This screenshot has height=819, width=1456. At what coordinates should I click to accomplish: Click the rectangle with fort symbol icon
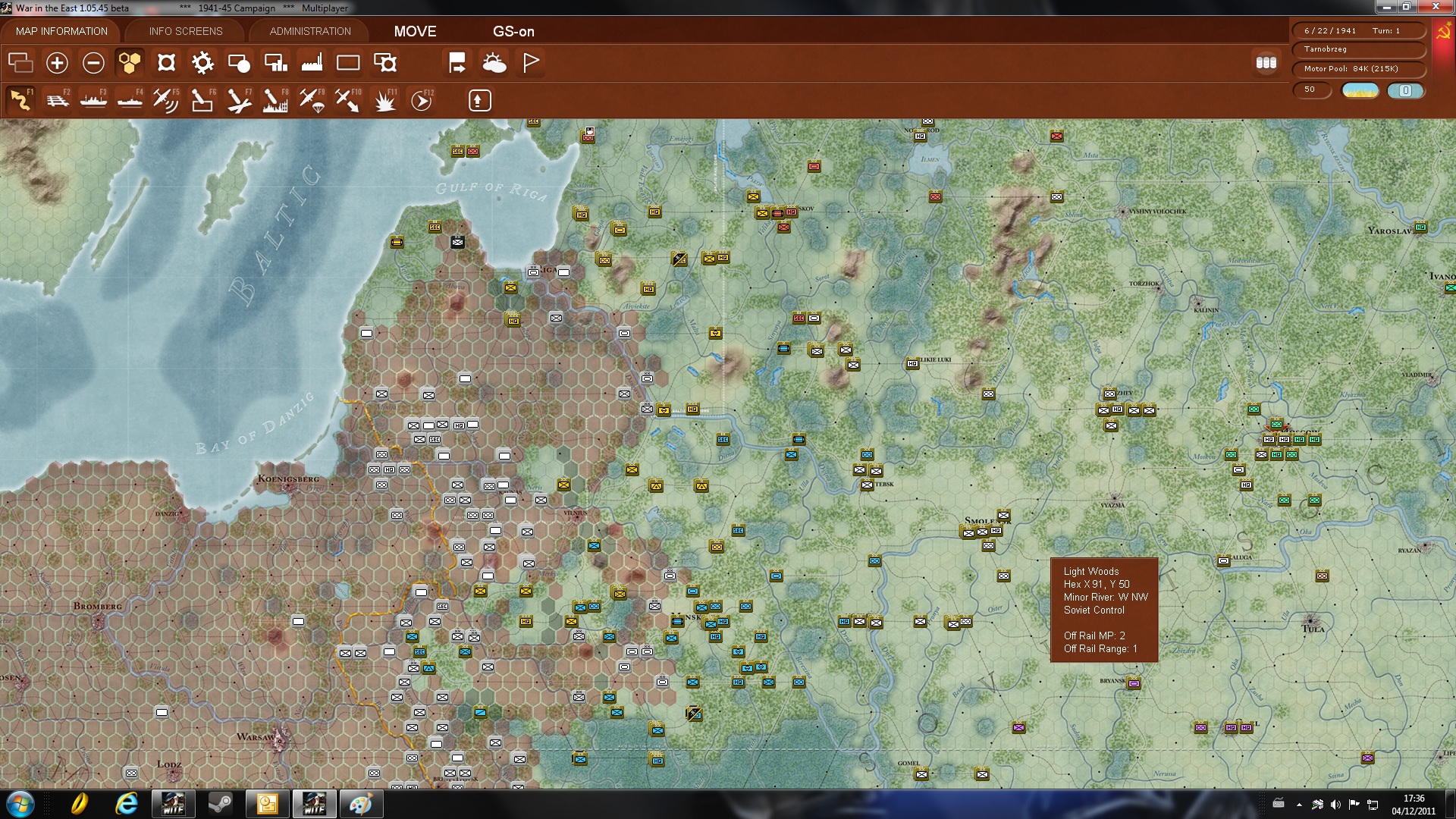[385, 63]
